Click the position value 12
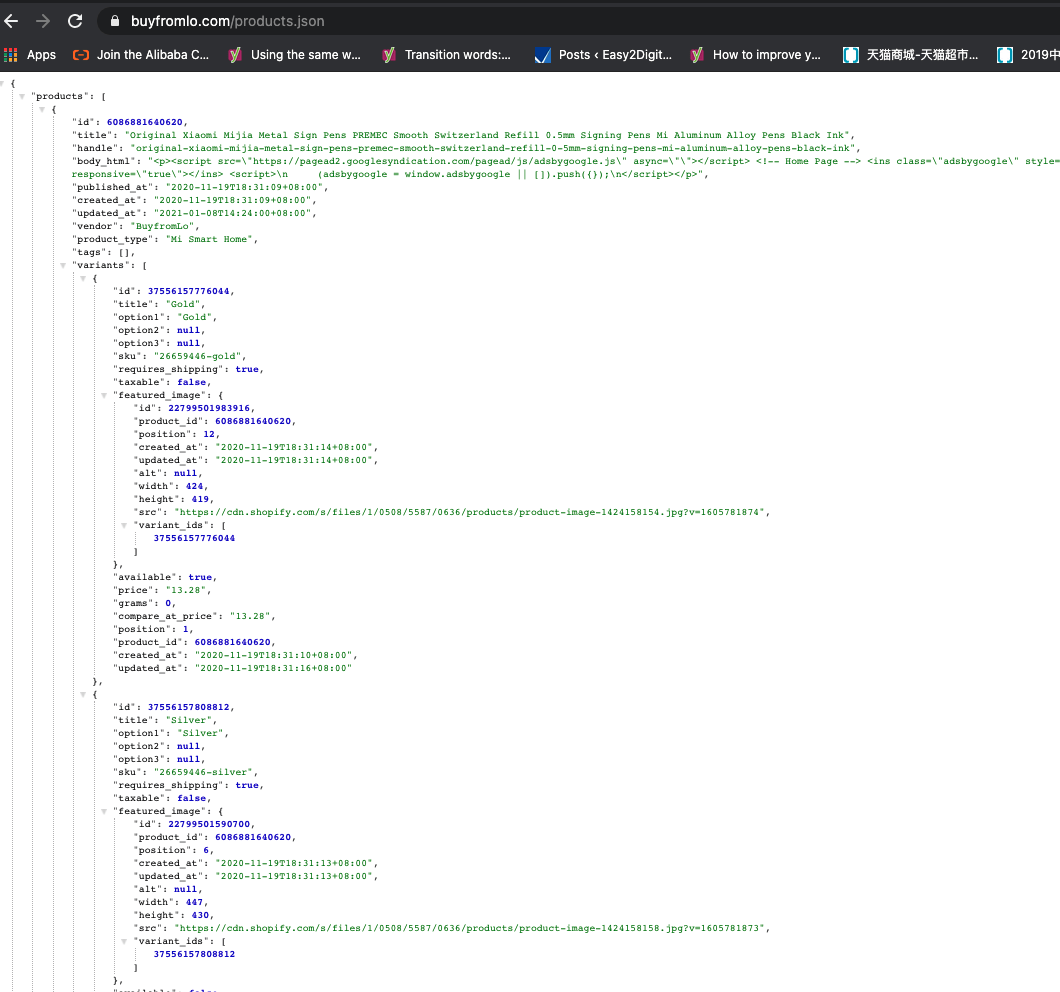1060x992 pixels. pyautogui.click(x=209, y=434)
